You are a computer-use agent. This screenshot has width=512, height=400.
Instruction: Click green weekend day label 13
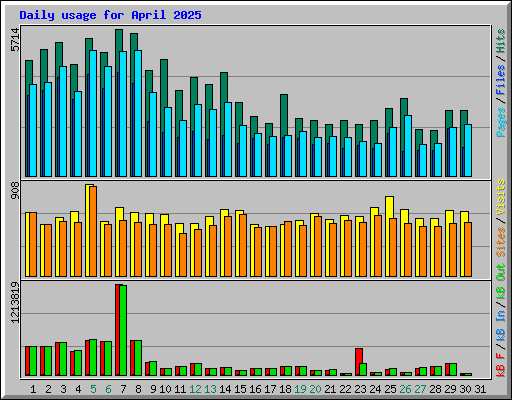coord(210,389)
